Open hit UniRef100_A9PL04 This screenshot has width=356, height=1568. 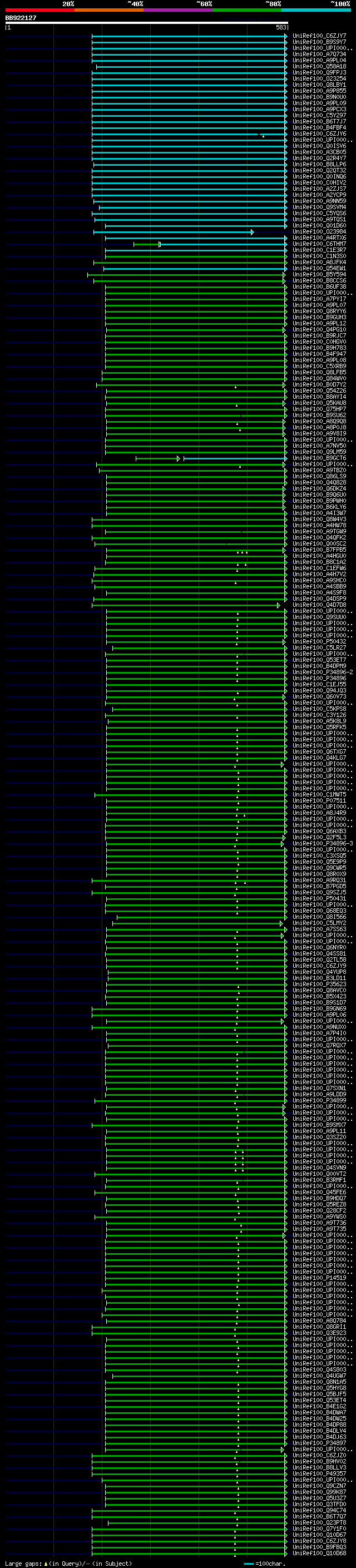point(319,61)
